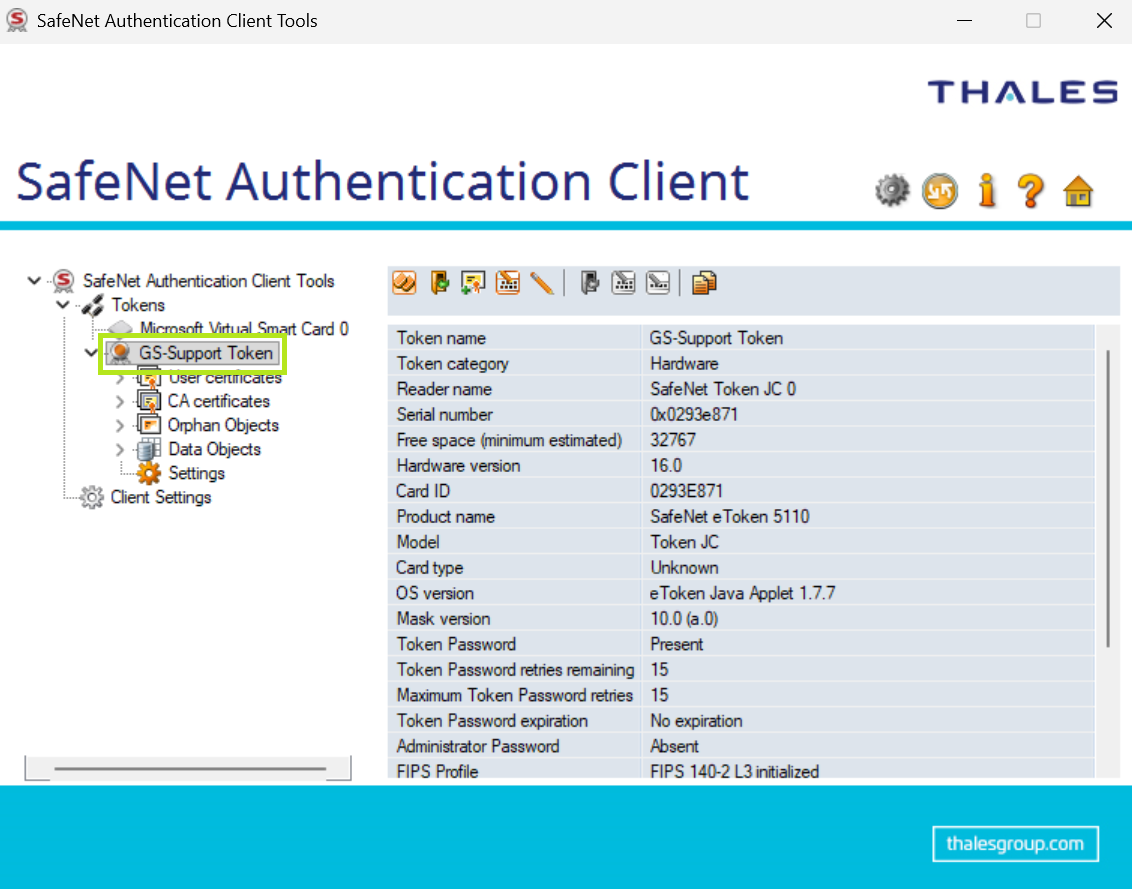Click the Orphan Objects tree icon
Screen dimensions: 1132x889
tap(149, 425)
